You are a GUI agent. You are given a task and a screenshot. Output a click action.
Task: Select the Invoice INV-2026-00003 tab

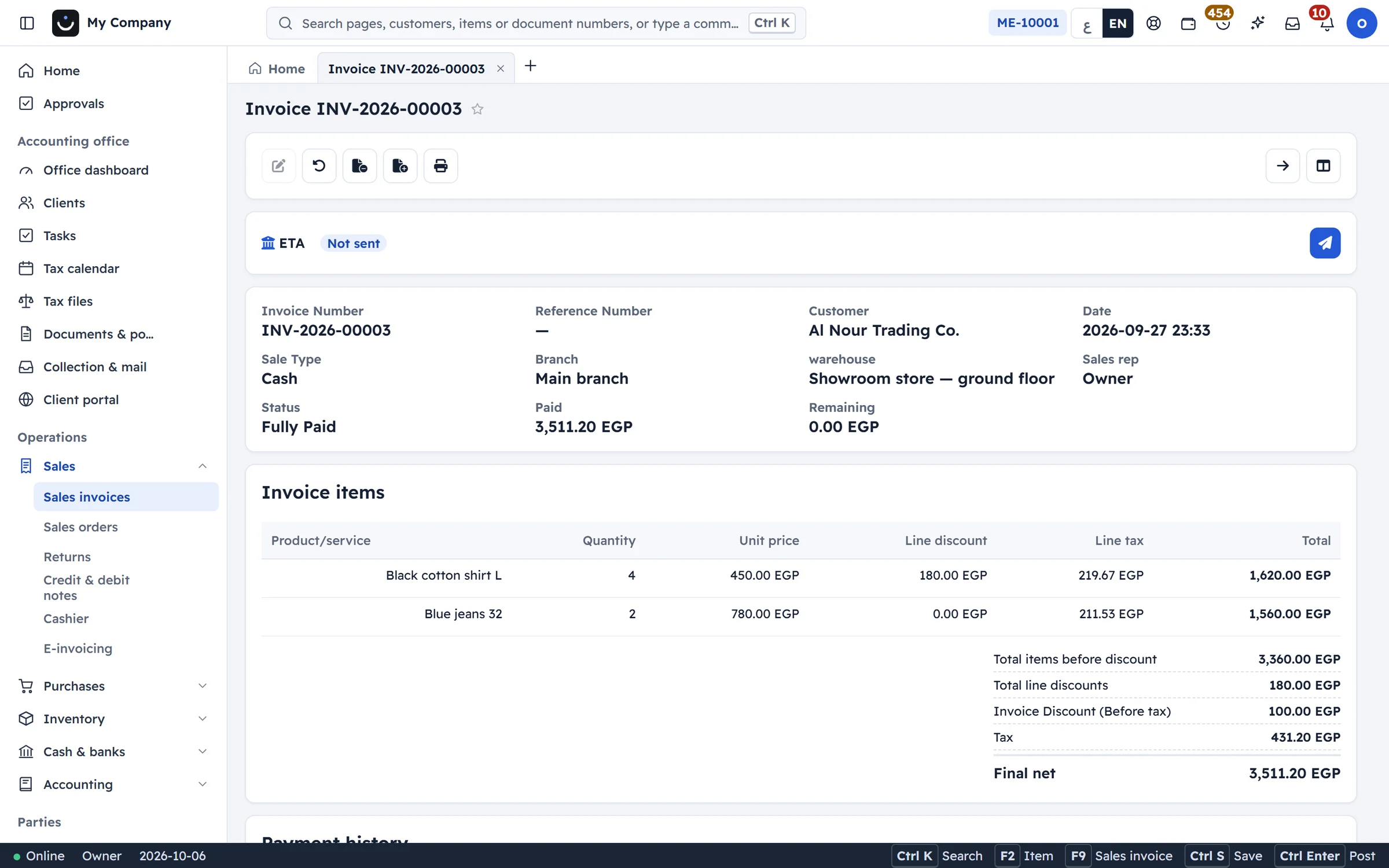[x=406, y=68]
